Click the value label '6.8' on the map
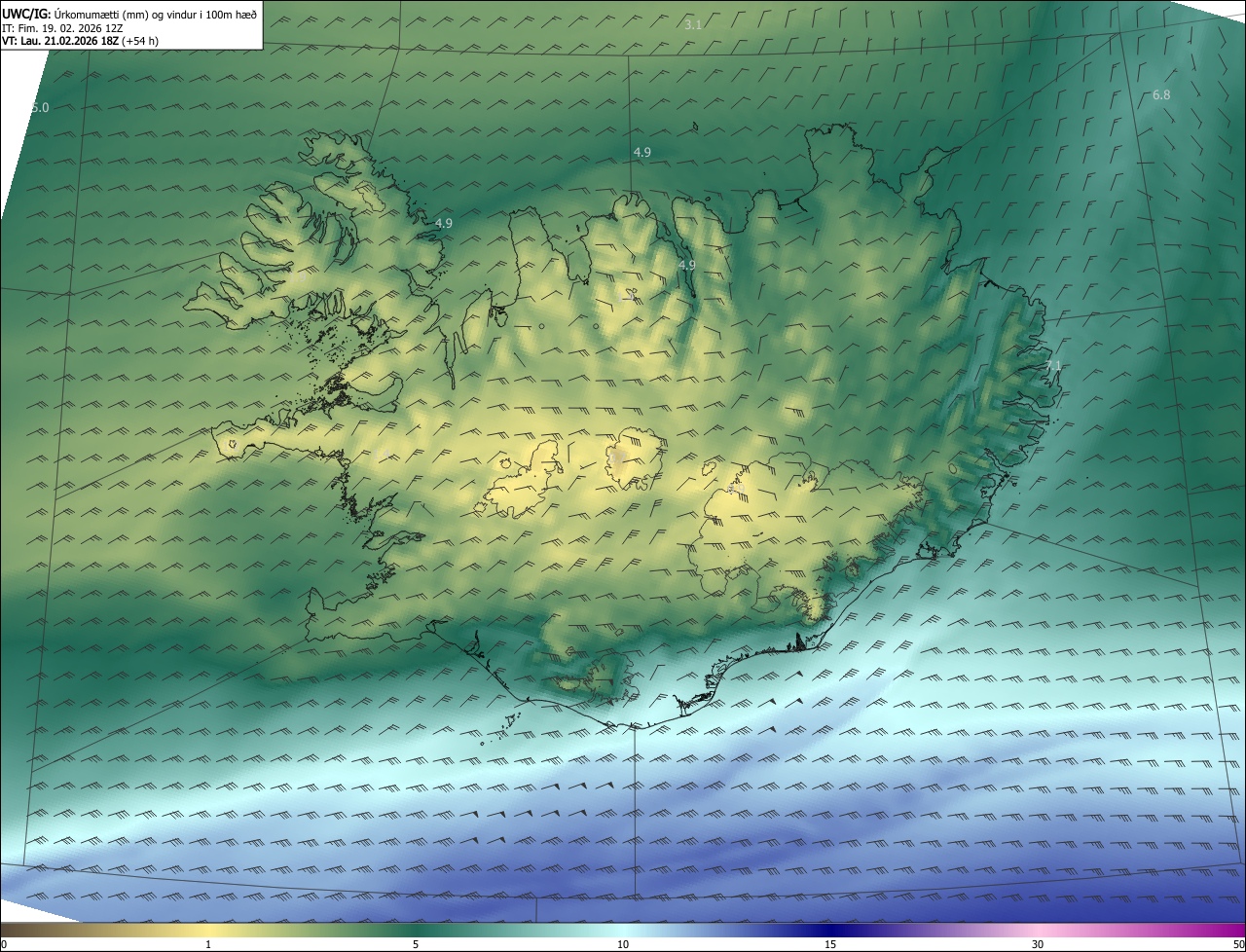This screenshot has width=1246, height=952. [1161, 94]
